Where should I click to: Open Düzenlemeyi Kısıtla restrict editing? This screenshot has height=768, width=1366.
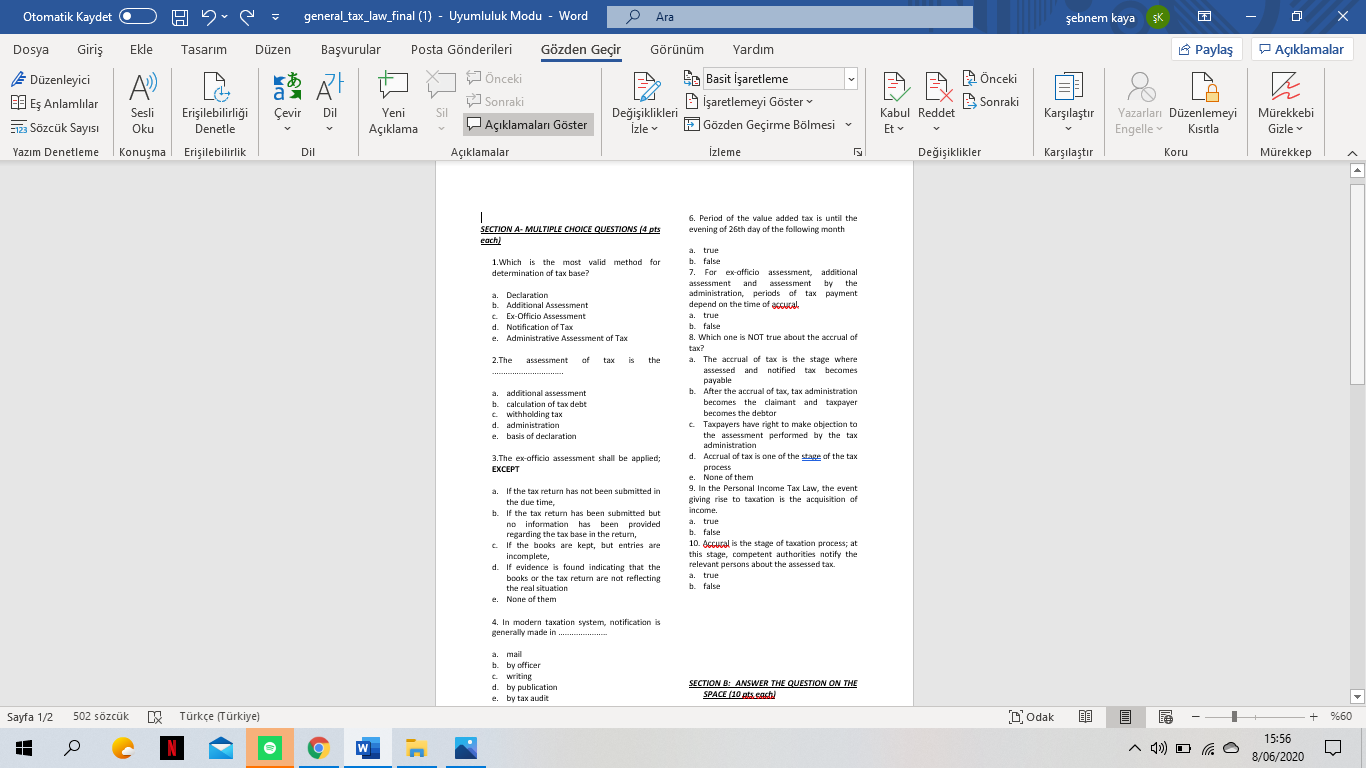[1203, 104]
